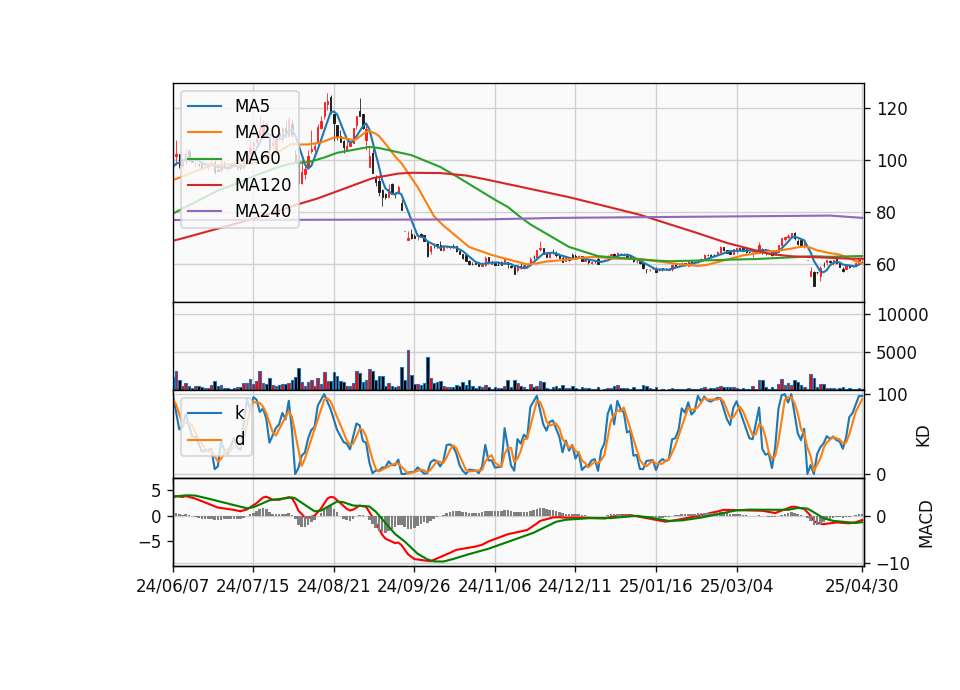Click the MA20 legend label

(257, 132)
